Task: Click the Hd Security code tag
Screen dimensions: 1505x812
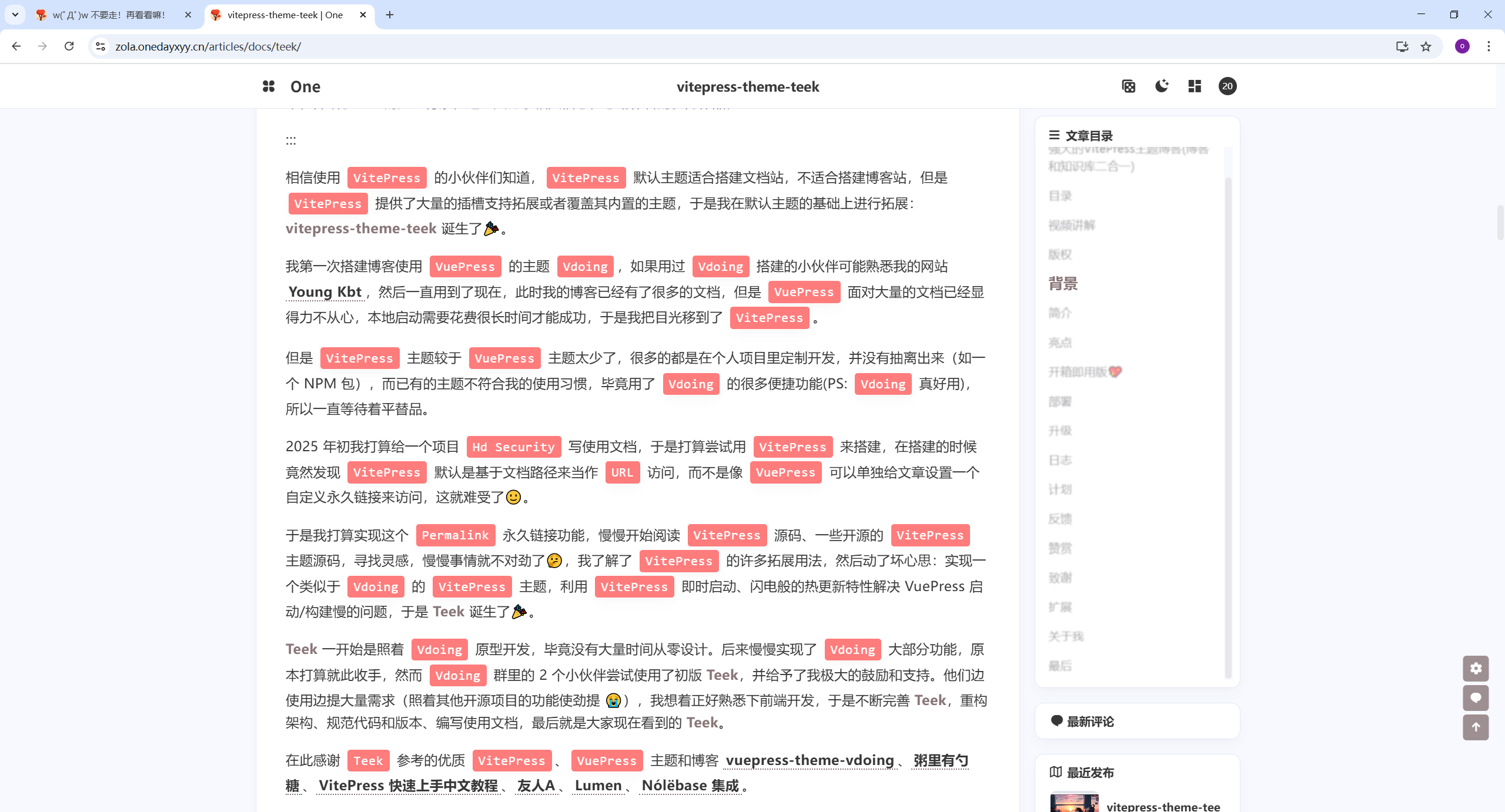Action: (x=513, y=447)
